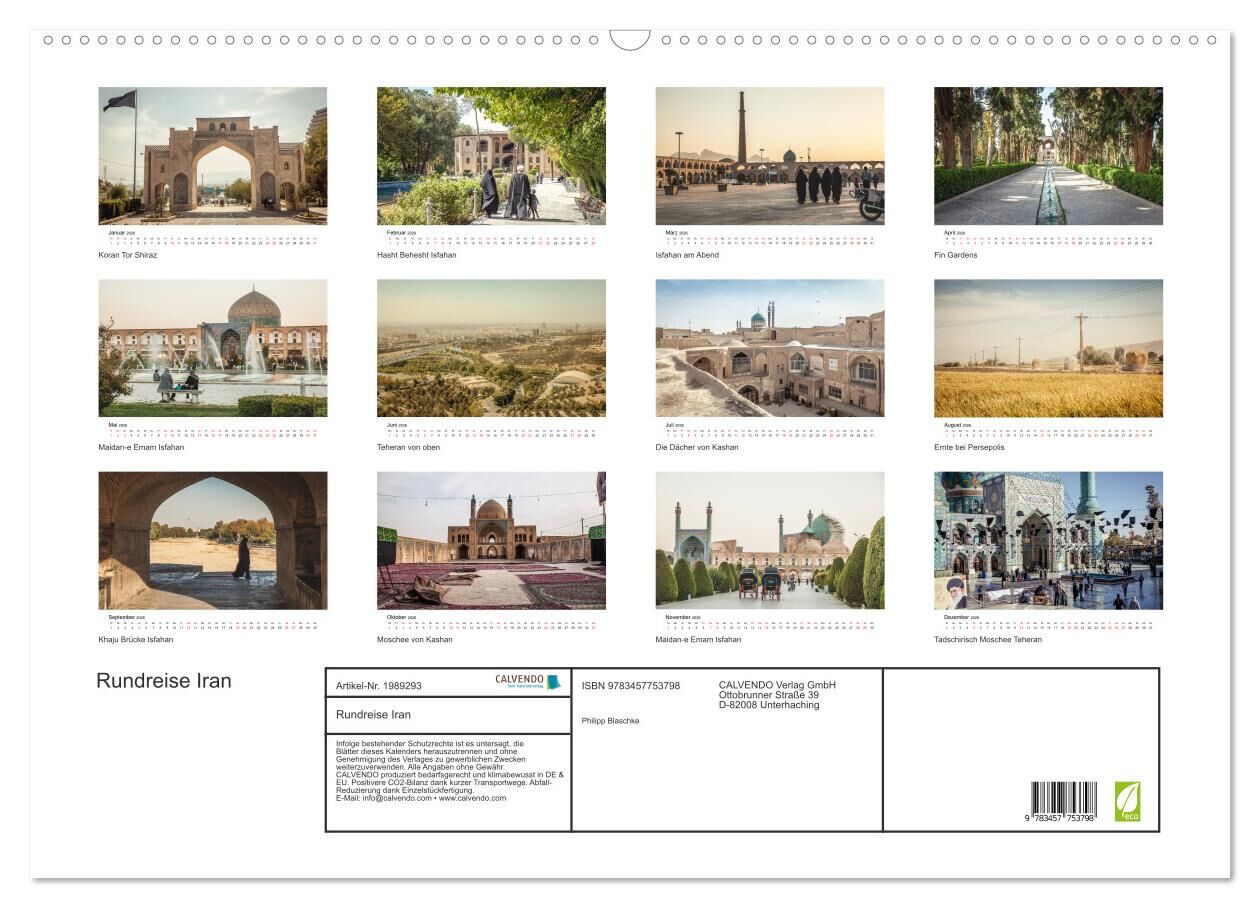
Task: Open the Die Dächer von Kashan photo
Action: [769, 347]
